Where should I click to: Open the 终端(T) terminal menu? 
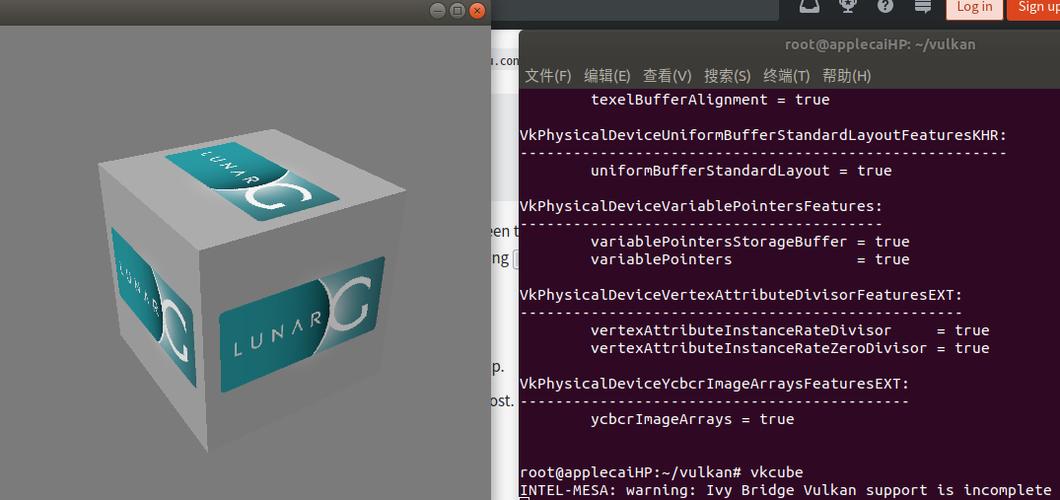[x=786, y=76]
